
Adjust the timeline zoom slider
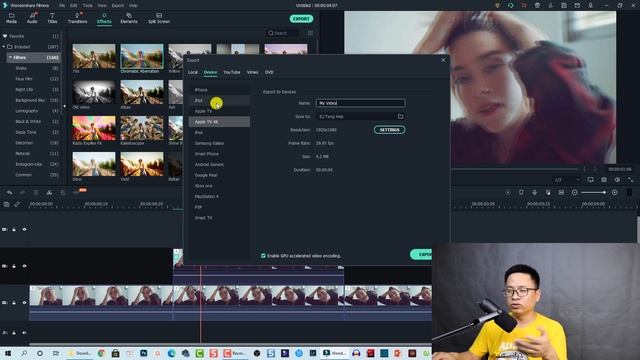594,192
